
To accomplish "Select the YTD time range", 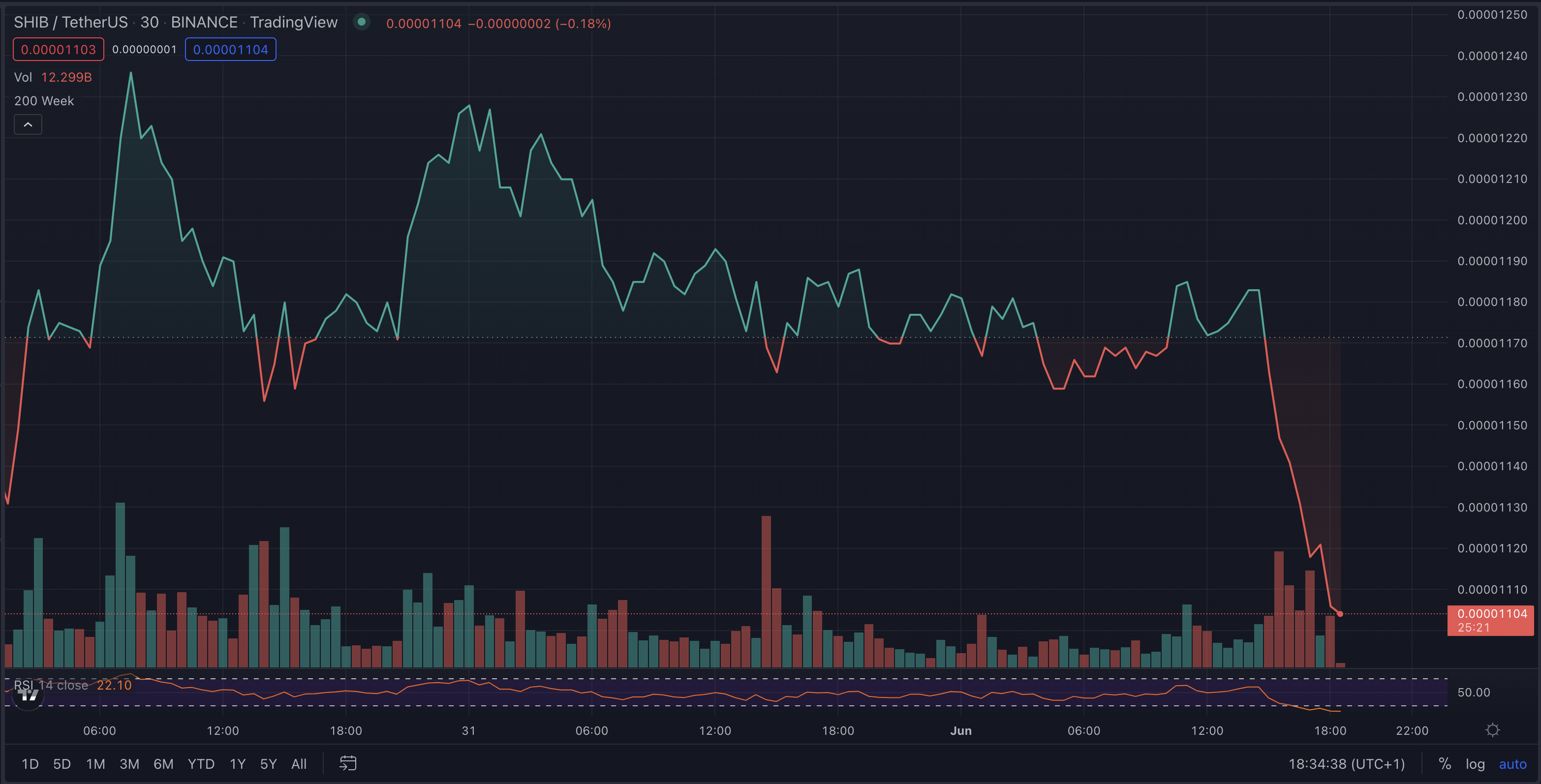I will tap(201, 764).
